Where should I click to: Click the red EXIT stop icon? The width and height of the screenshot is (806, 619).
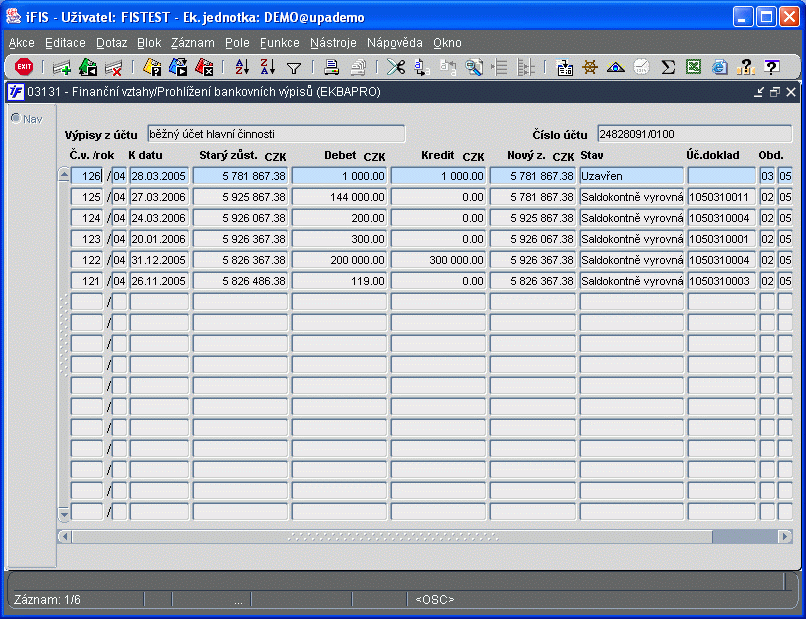pos(24,67)
